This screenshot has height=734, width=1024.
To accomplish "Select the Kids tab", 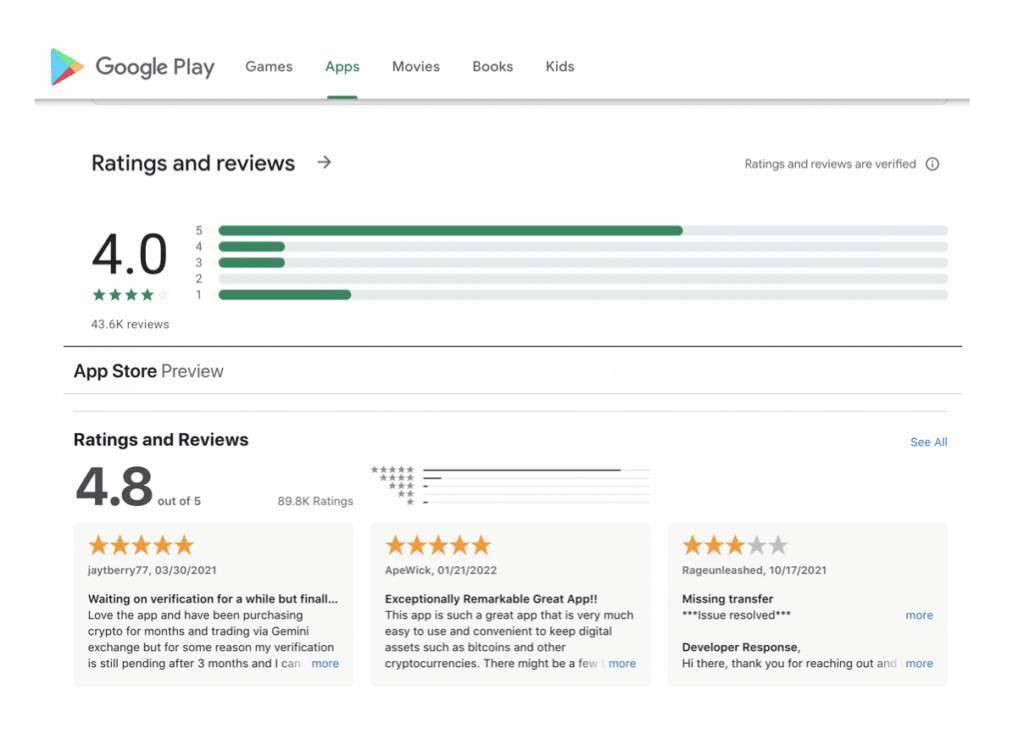I will coord(560,67).
